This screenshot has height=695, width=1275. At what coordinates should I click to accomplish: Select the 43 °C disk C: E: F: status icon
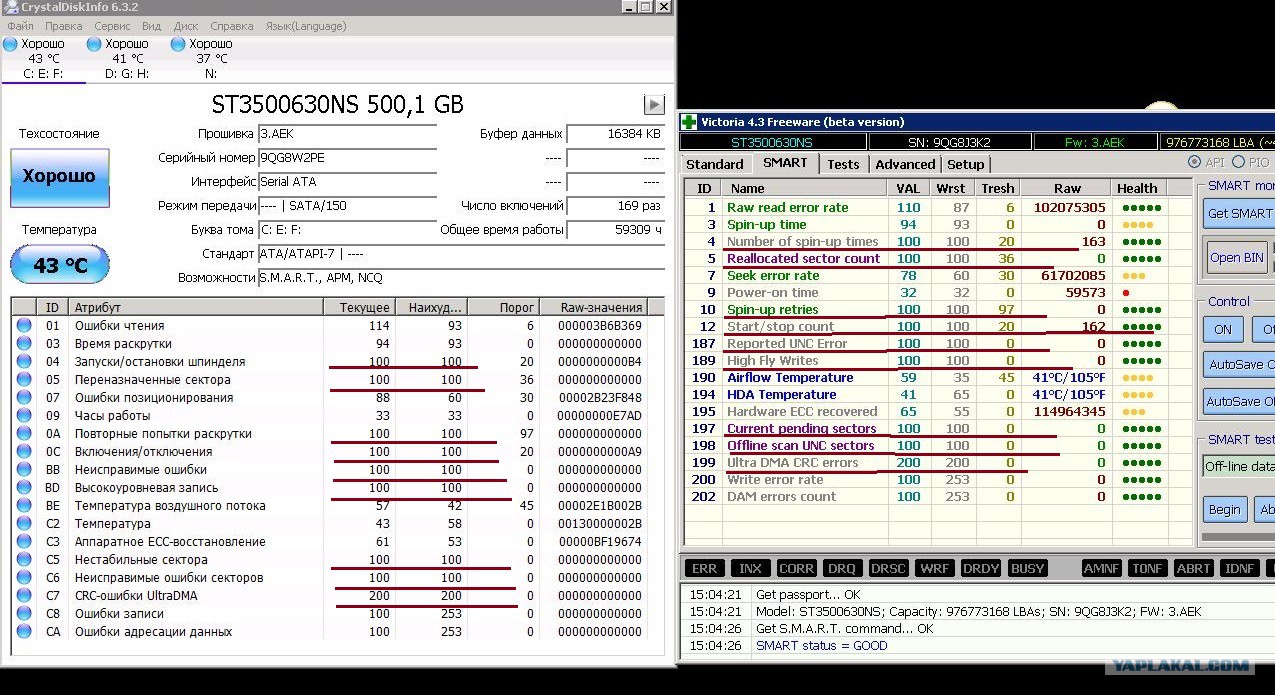[10, 44]
